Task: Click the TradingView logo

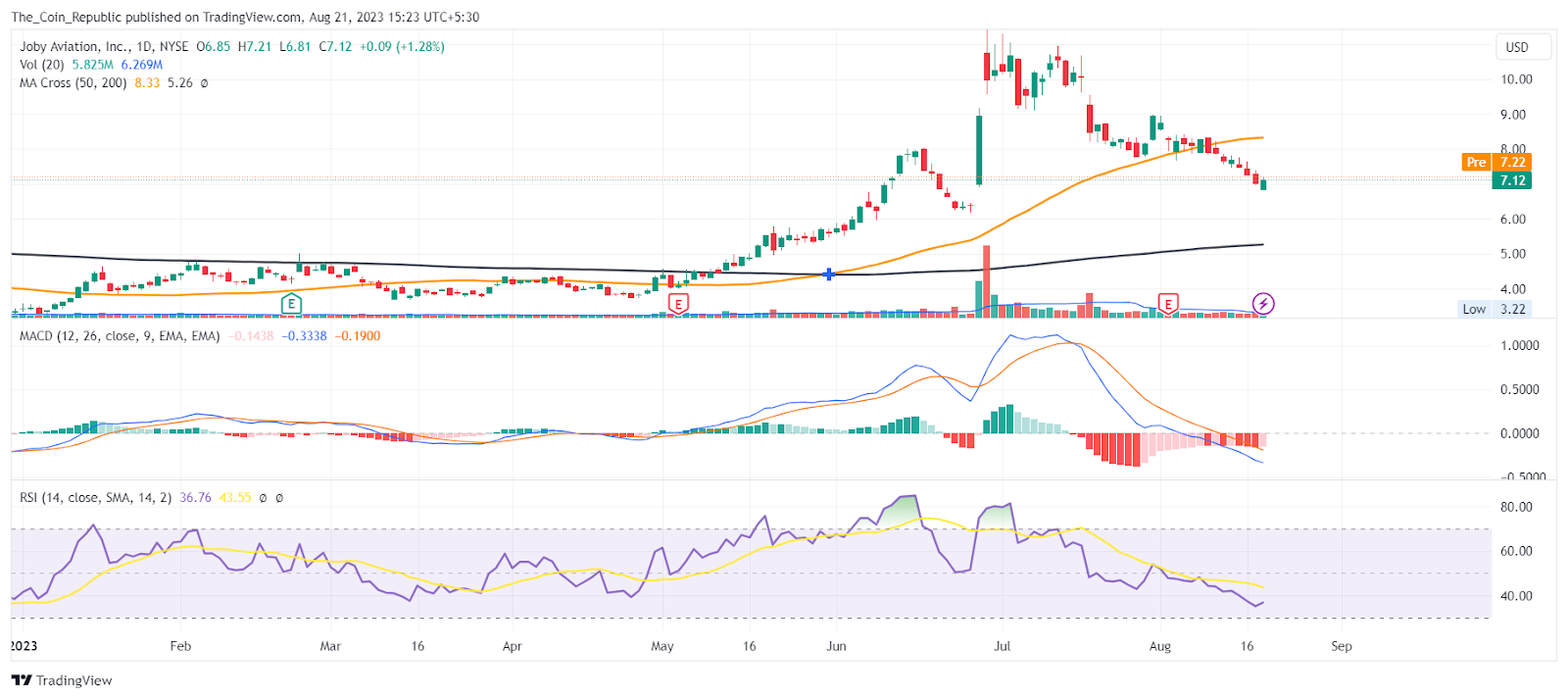Action: click(x=62, y=680)
